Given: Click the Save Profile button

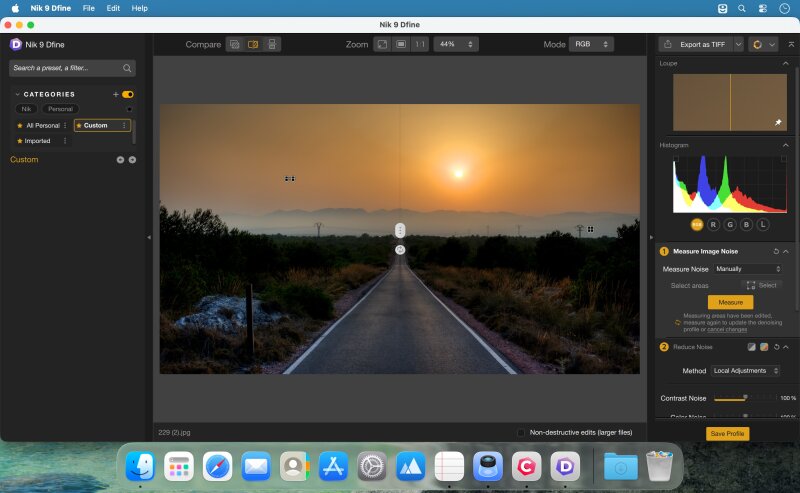Looking at the screenshot, I should pyautogui.click(x=728, y=433).
